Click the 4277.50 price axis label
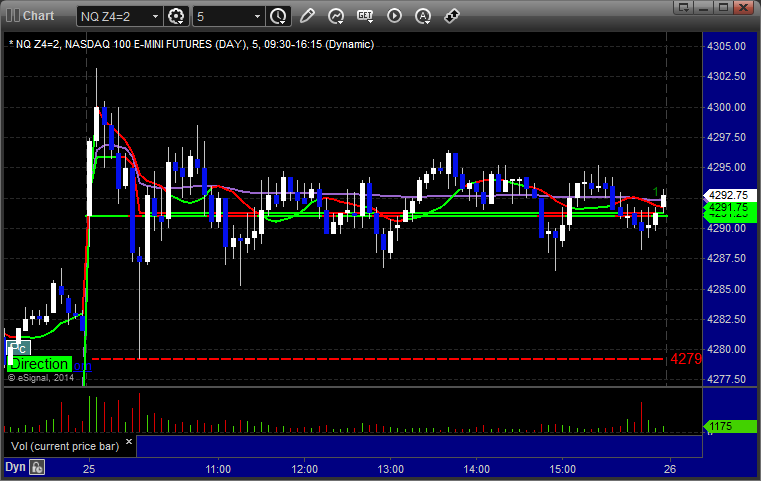The width and height of the screenshot is (761, 481). [x=727, y=379]
